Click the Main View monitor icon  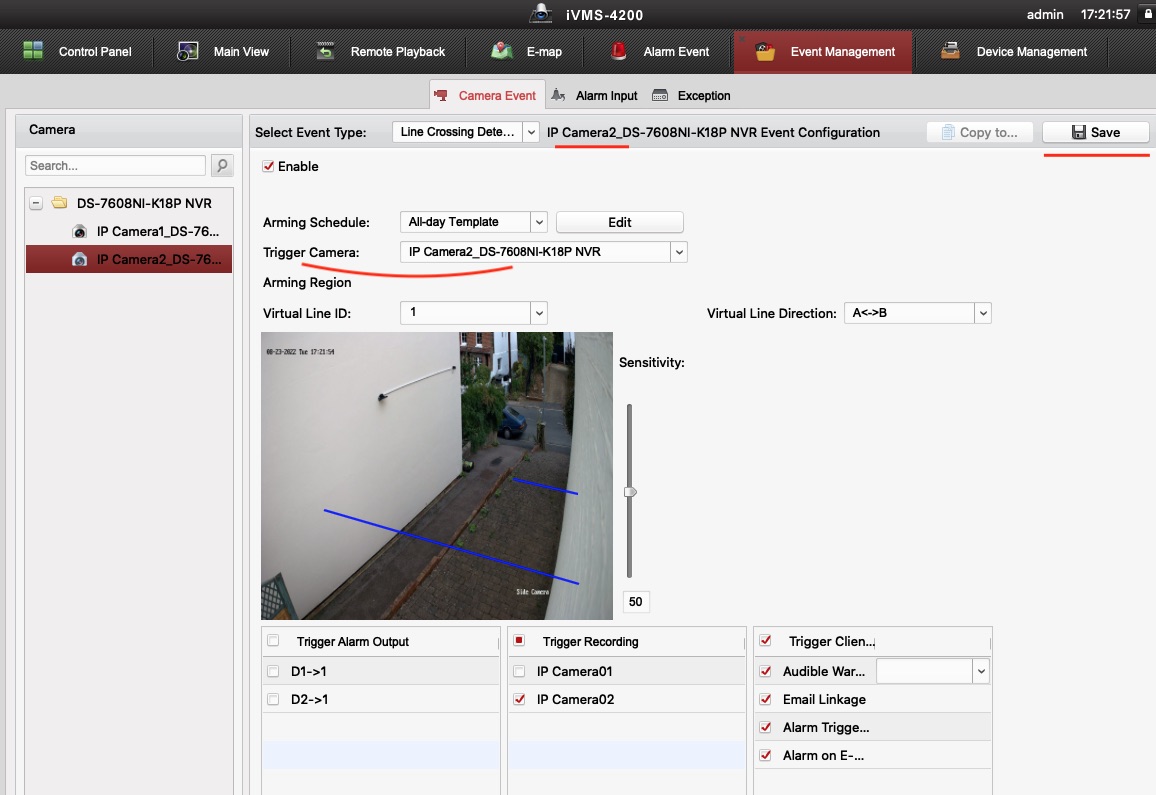tap(189, 51)
